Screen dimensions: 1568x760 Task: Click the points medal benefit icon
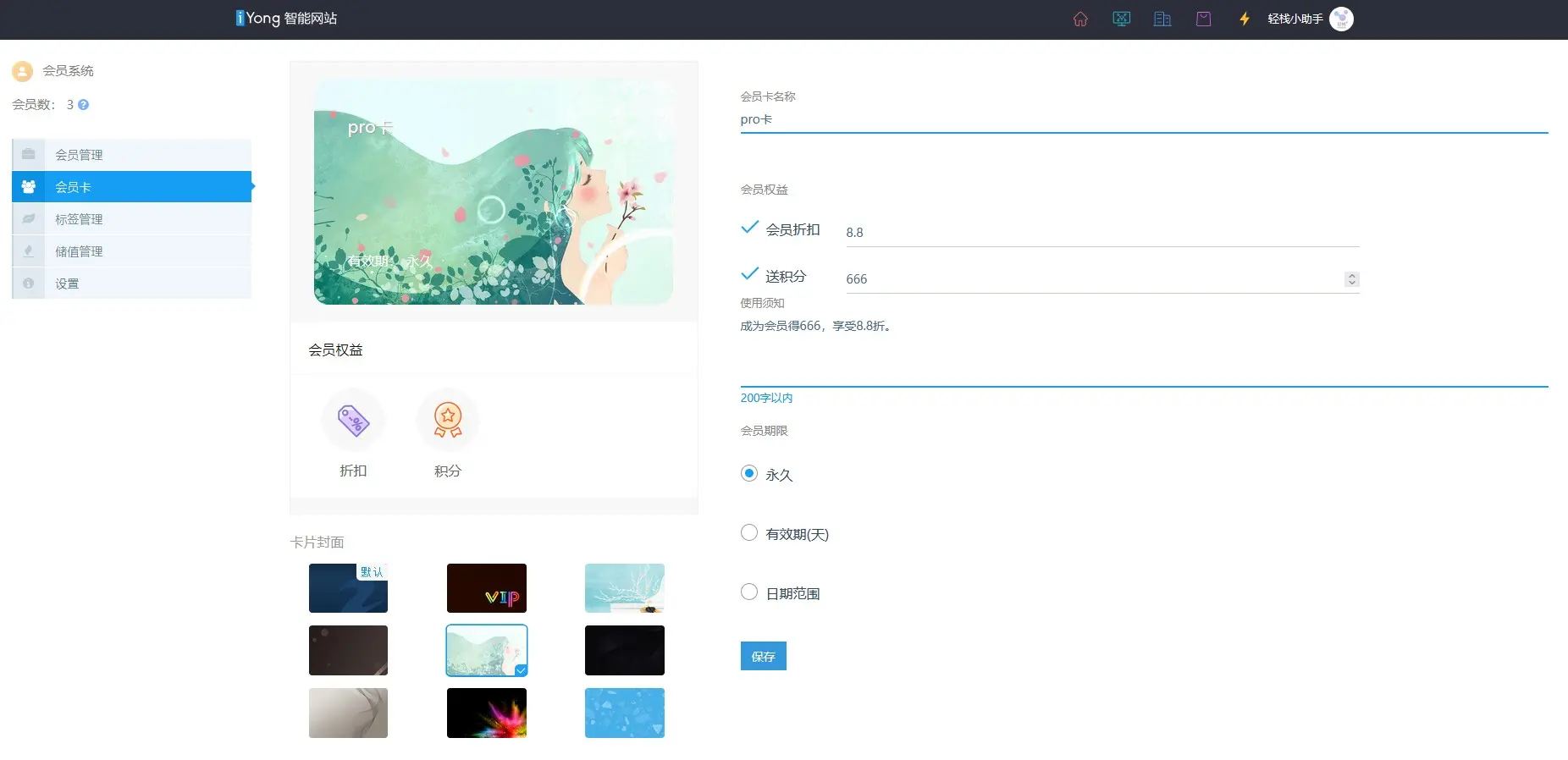point(448,420)
